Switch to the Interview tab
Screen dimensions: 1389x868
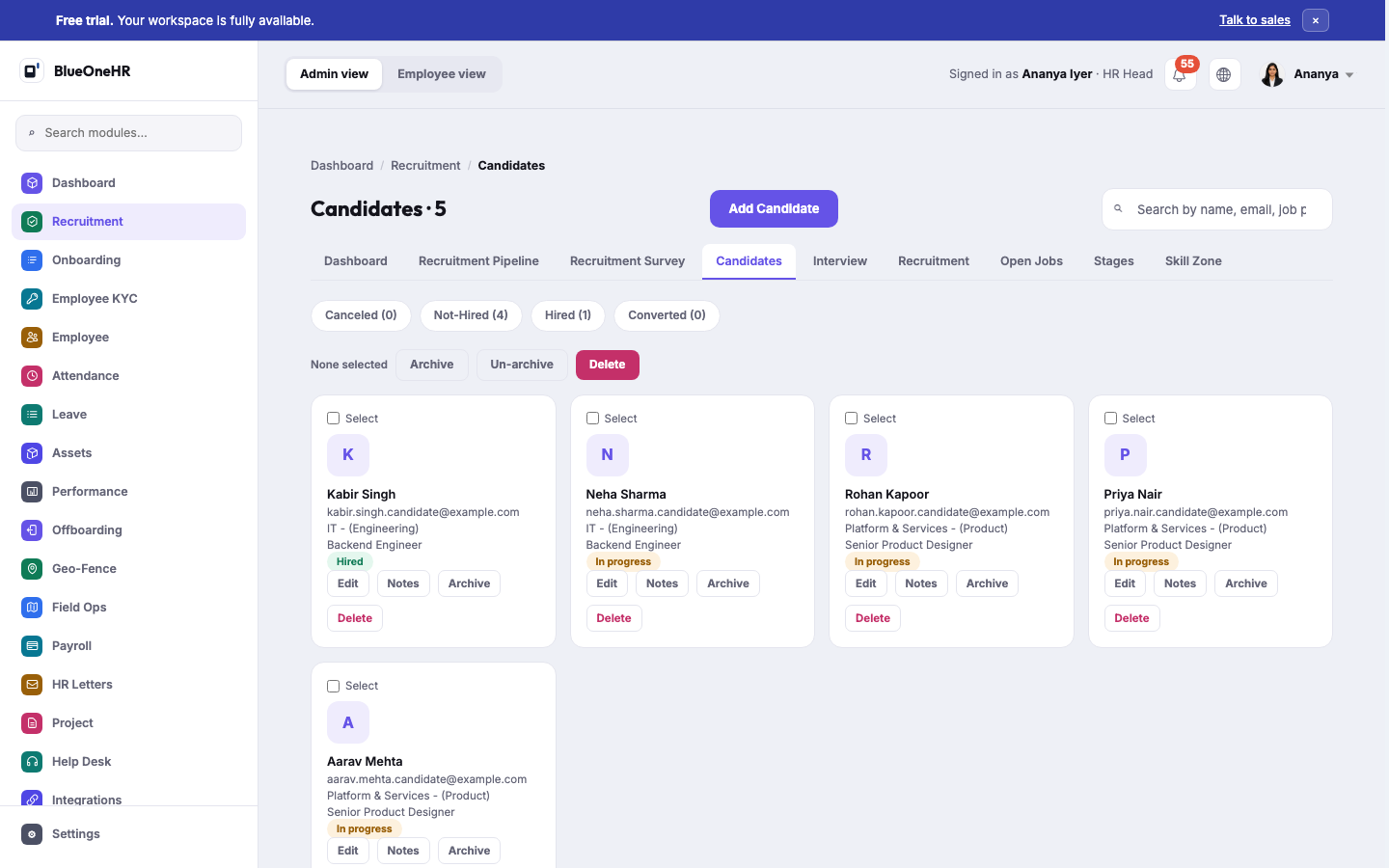[840, 261]
